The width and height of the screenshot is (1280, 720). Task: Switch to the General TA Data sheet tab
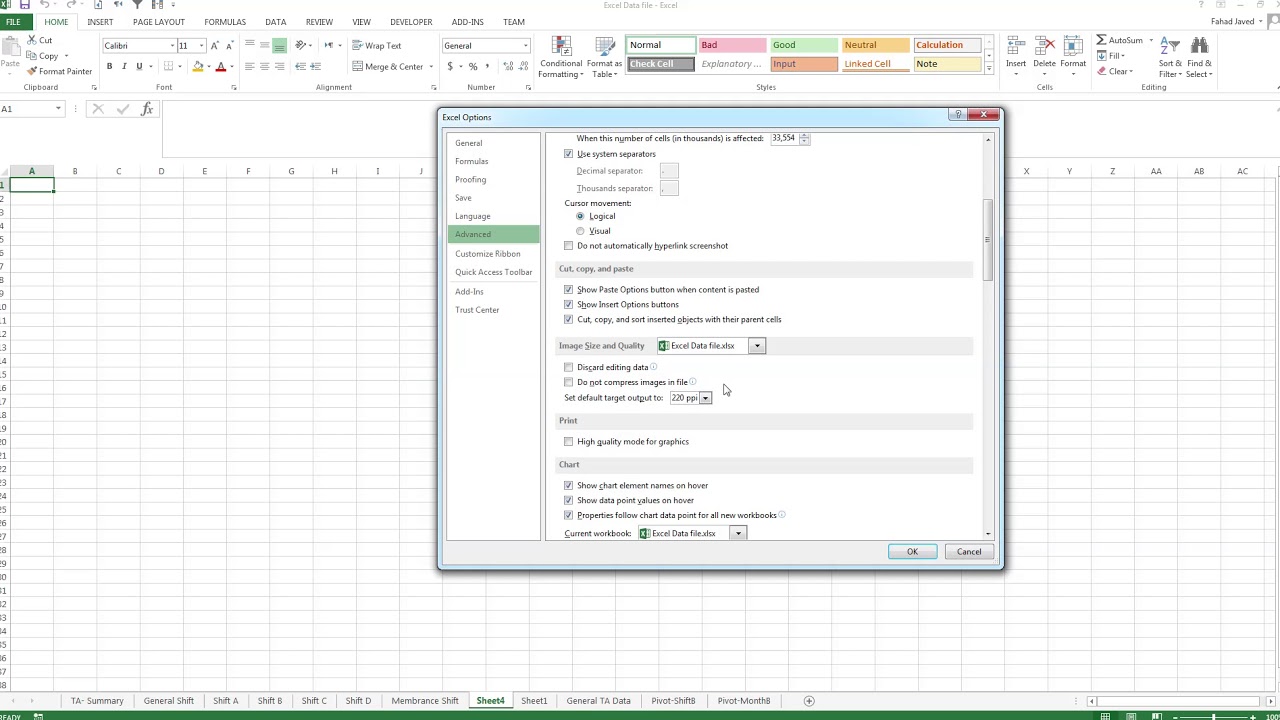(599, 701)
